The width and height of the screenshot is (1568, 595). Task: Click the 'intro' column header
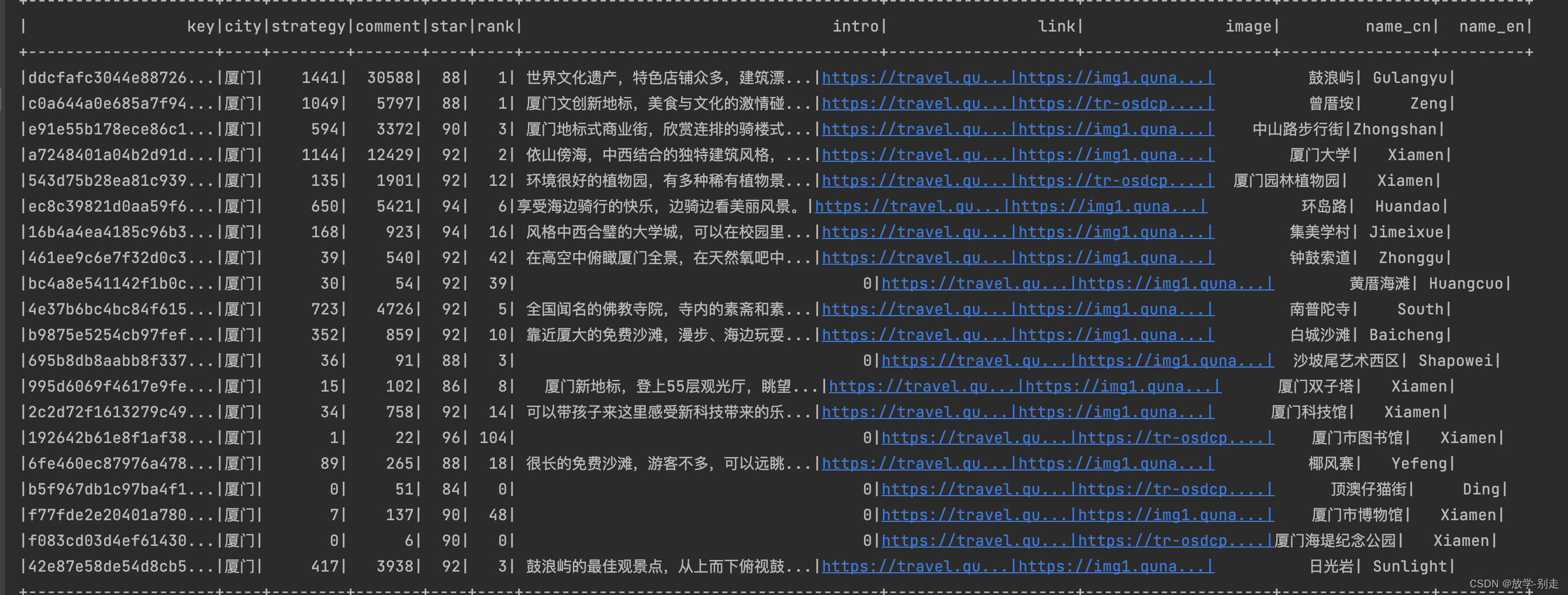(x=856, y=27)
